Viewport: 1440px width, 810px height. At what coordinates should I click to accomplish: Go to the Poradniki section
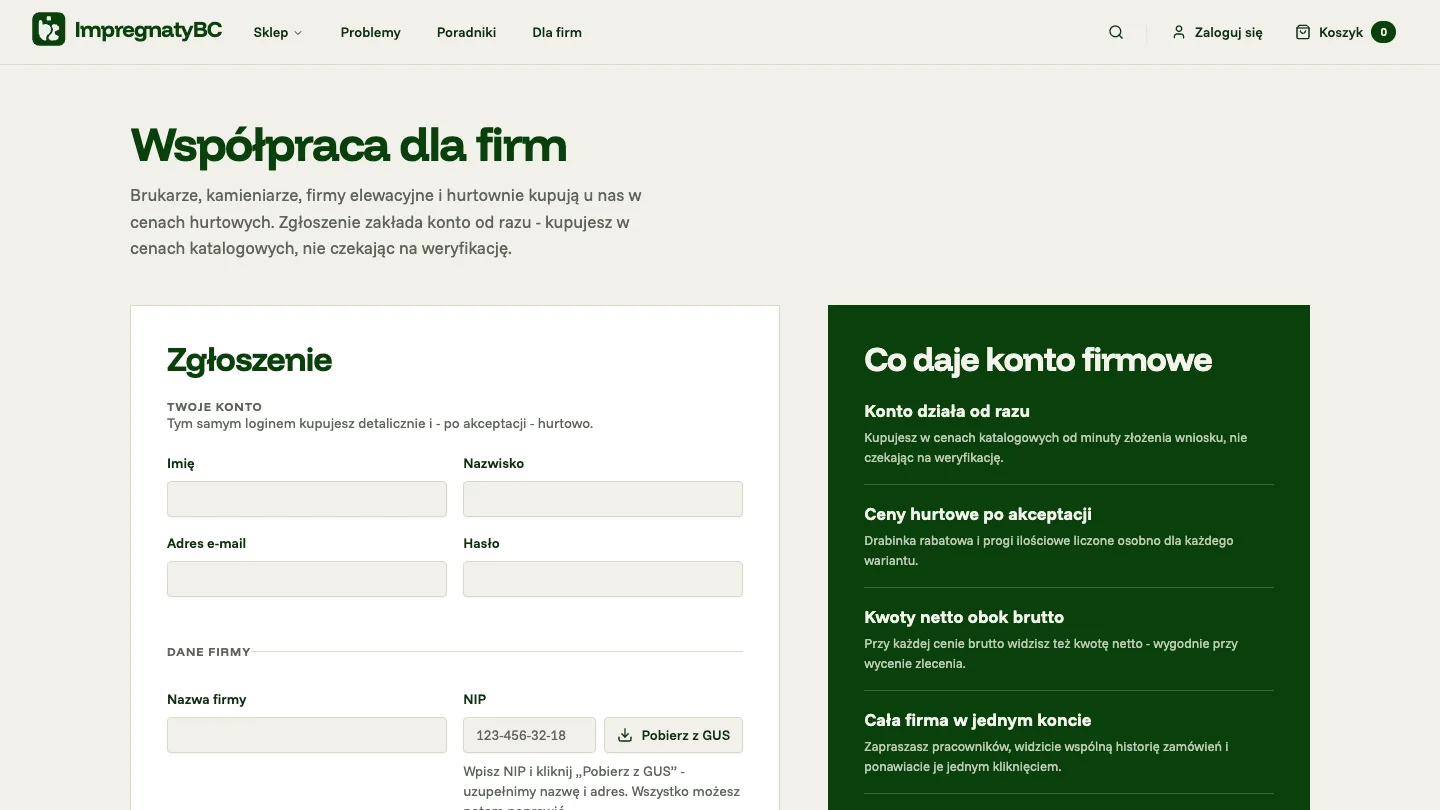coord(466,32)
